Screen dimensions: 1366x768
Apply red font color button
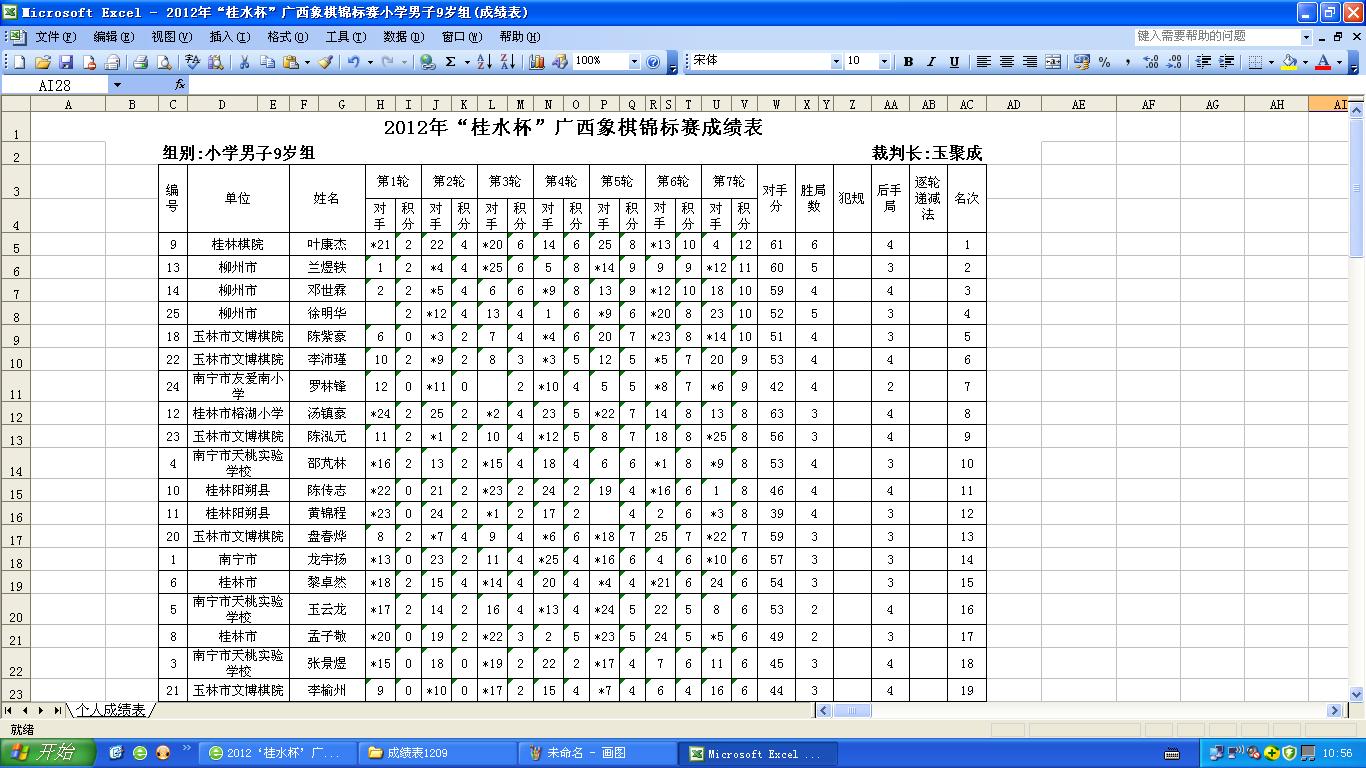coord(1323,61)
